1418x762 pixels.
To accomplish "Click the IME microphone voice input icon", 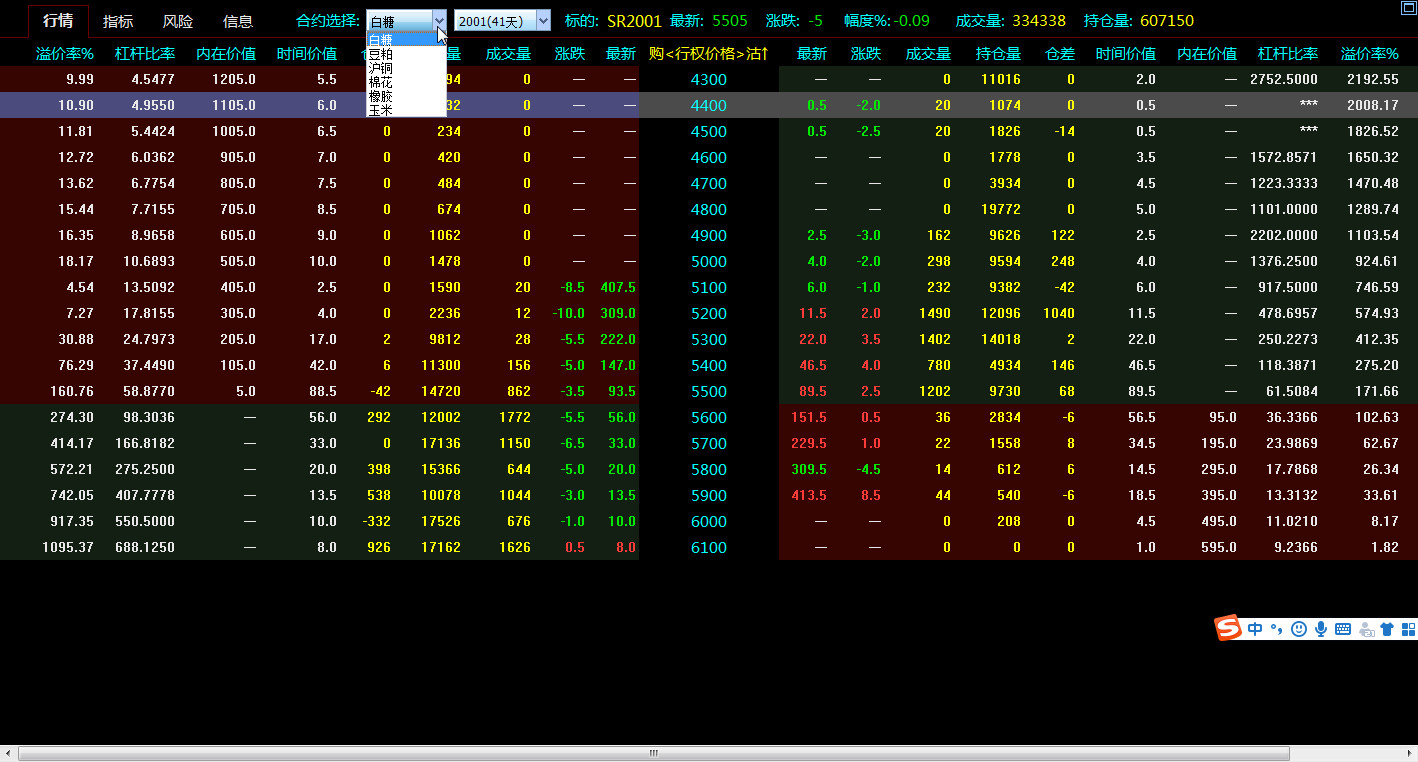I will 1321,629.
